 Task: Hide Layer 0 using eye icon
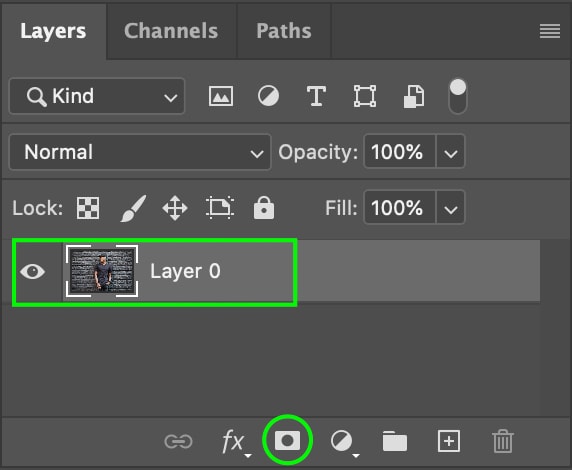[32, 271]
